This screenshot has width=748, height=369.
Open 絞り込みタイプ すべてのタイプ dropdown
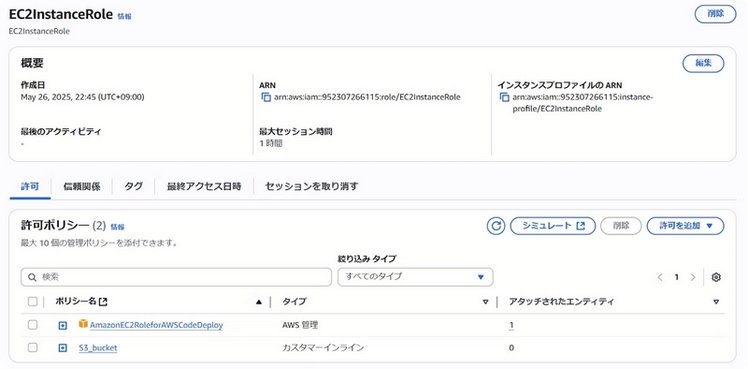pos(415,277)
